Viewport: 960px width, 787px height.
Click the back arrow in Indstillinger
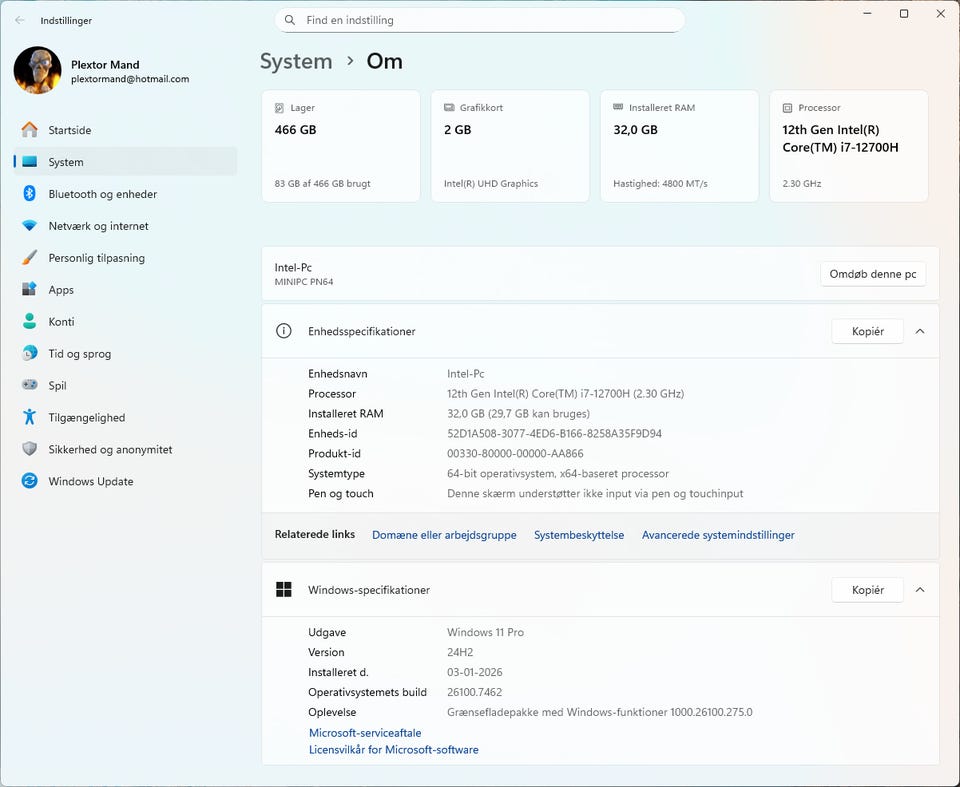(x=20, y=20)
